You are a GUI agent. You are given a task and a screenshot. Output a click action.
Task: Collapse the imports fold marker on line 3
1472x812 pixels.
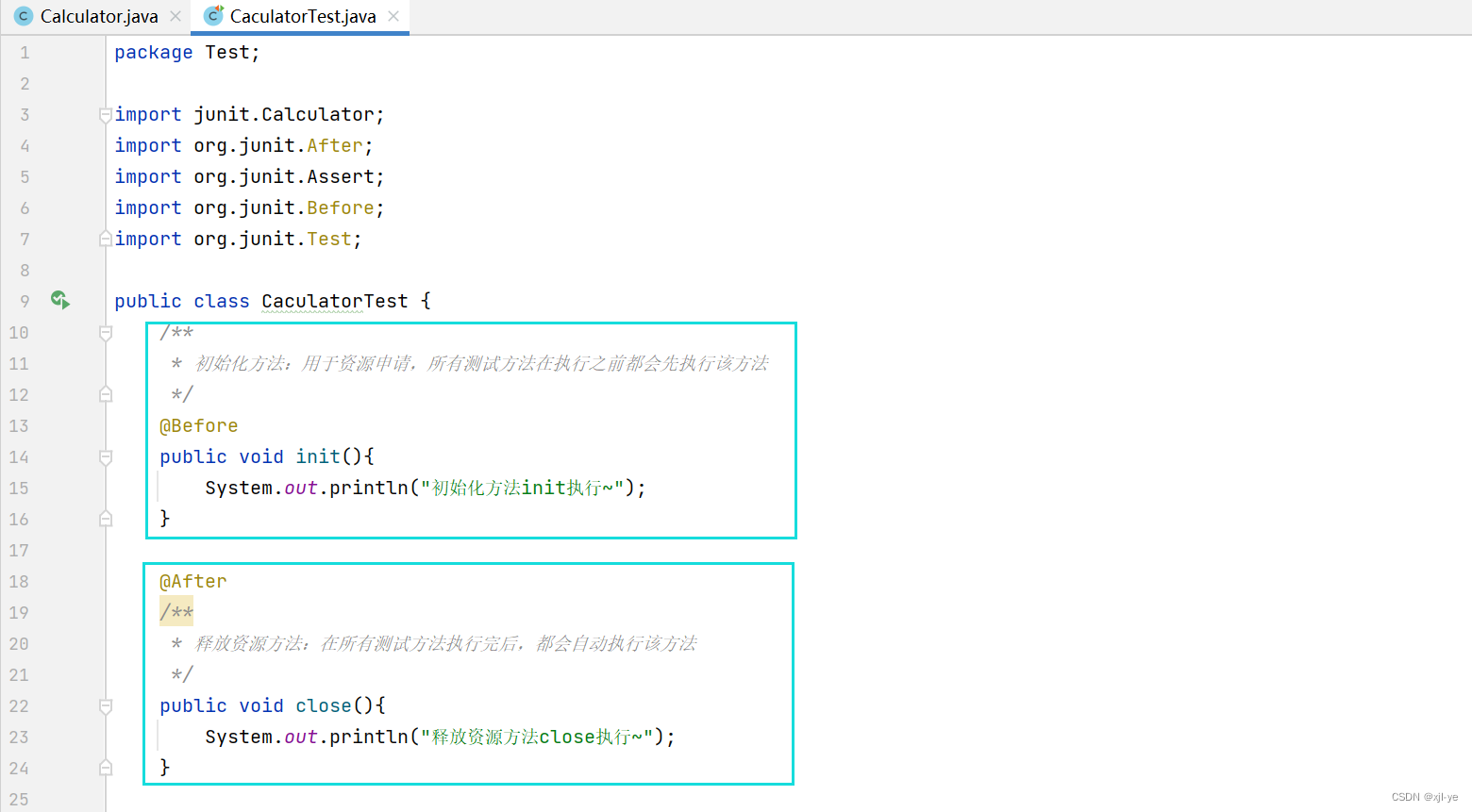106,115
